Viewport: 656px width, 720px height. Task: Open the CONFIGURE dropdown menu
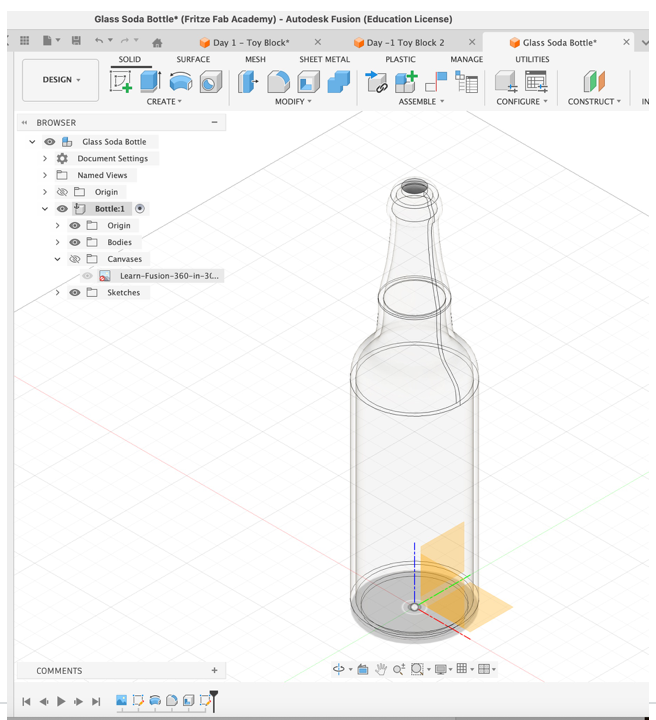[x=522, y=101]
